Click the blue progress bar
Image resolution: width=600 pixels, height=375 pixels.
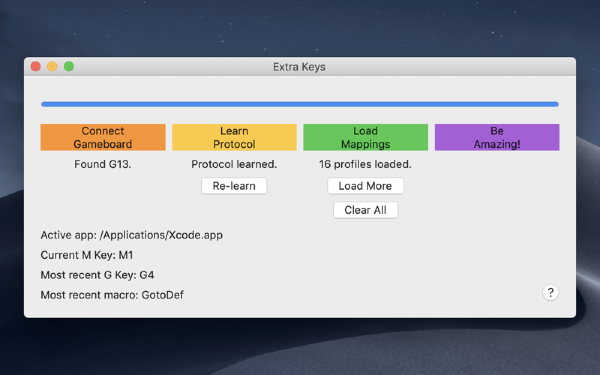[300, 104]
